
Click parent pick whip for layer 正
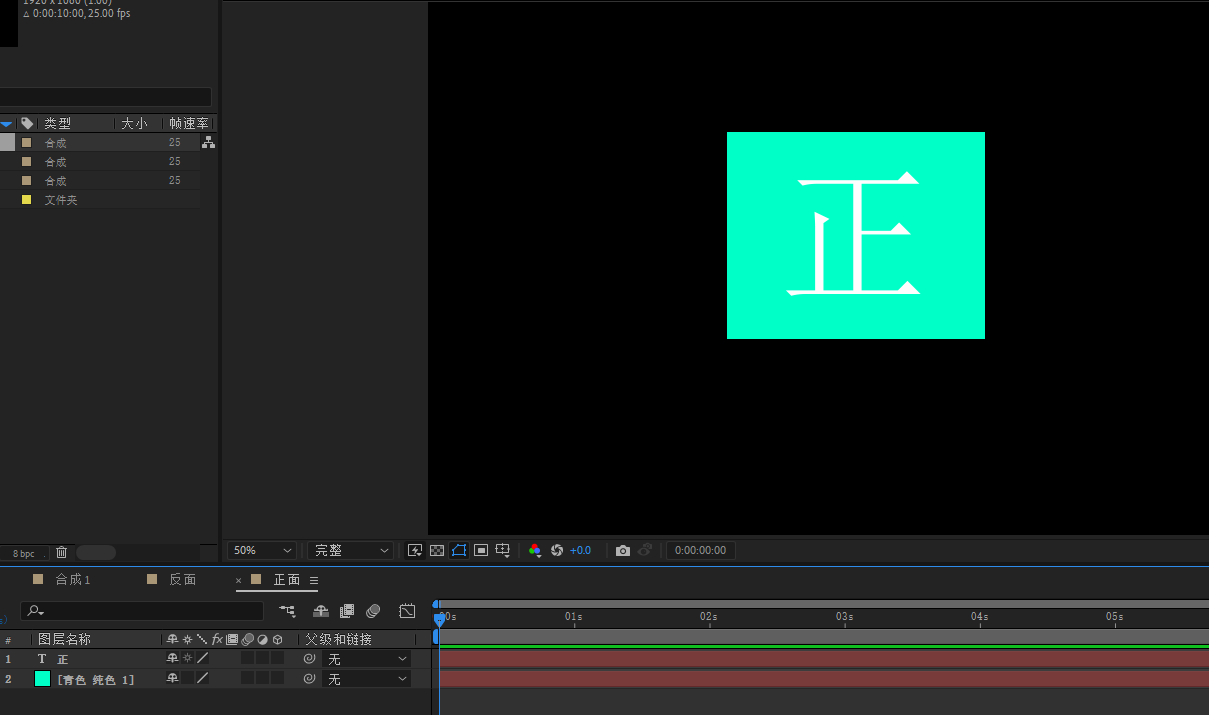309,659
